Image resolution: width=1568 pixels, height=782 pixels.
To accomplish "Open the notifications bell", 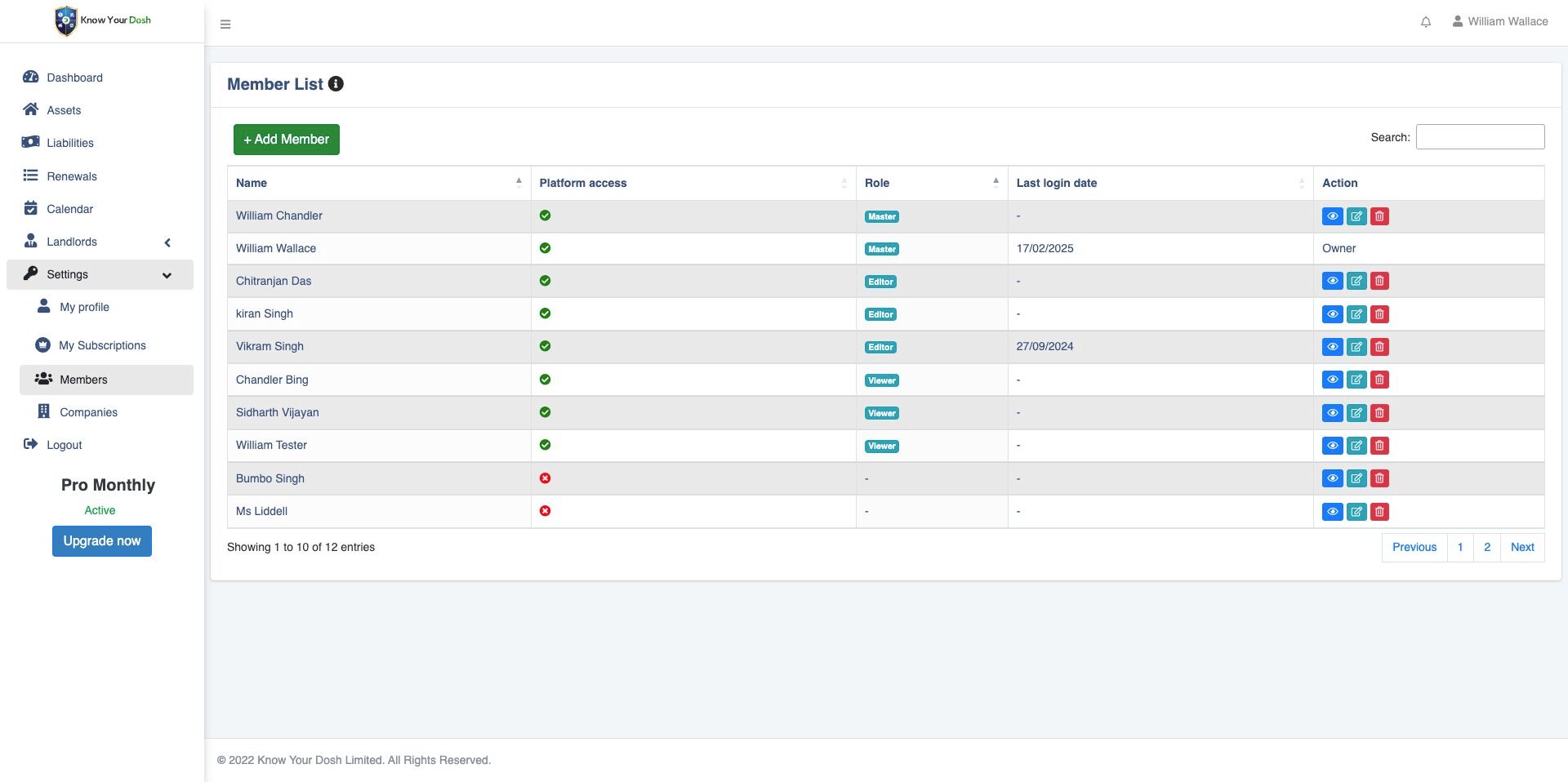I will pos(1426,22).
